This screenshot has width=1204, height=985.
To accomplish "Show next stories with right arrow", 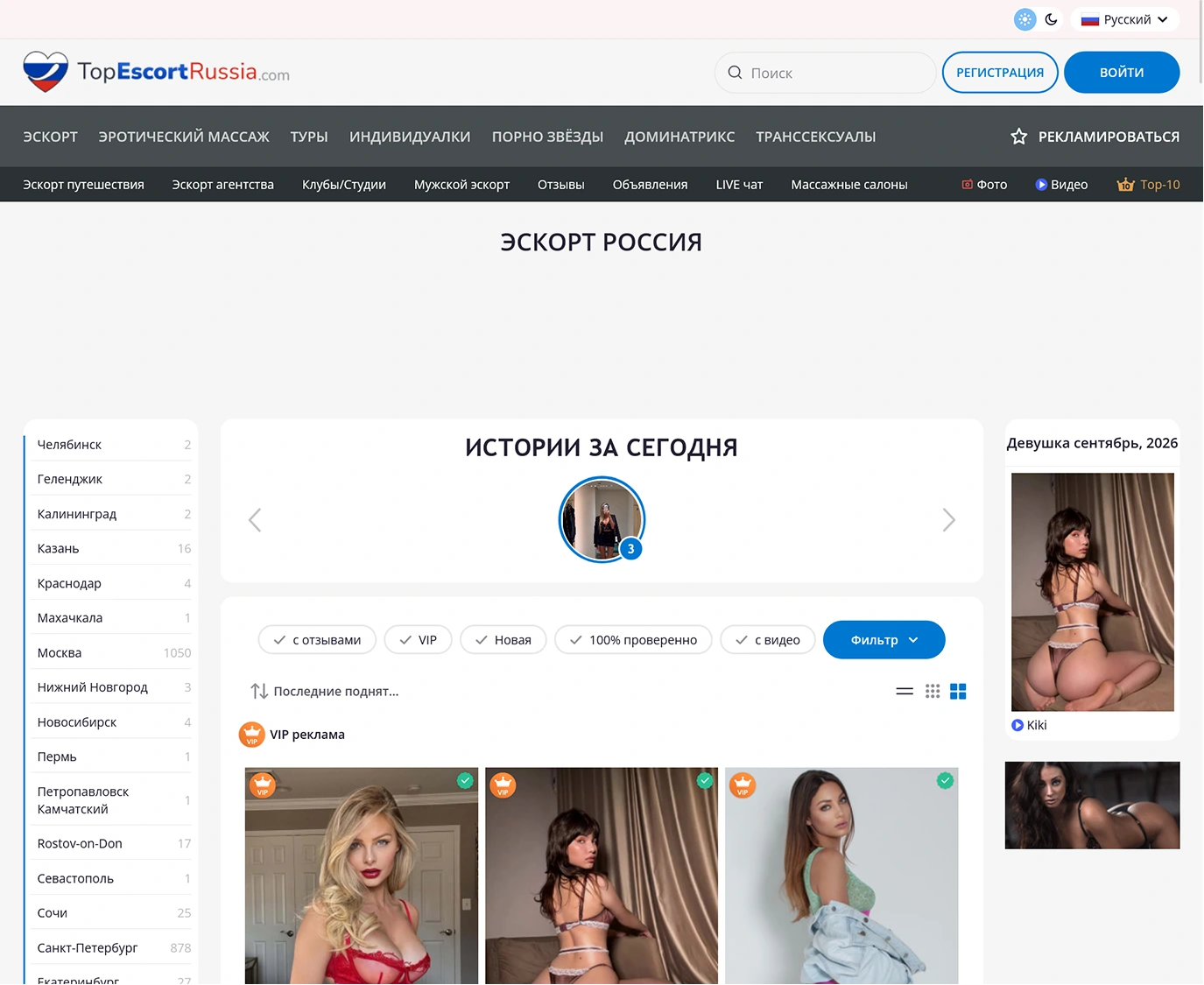I will tap(948, 520).
